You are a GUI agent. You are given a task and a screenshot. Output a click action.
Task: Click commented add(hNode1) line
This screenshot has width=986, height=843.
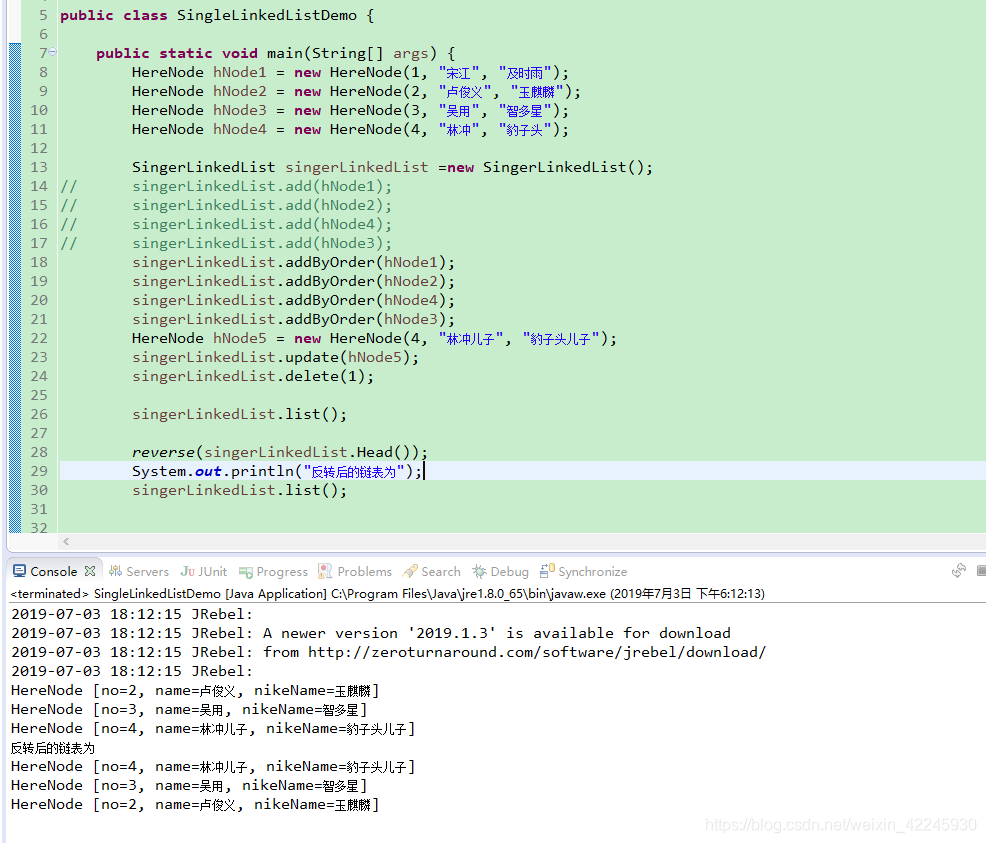tap(262, 187)
